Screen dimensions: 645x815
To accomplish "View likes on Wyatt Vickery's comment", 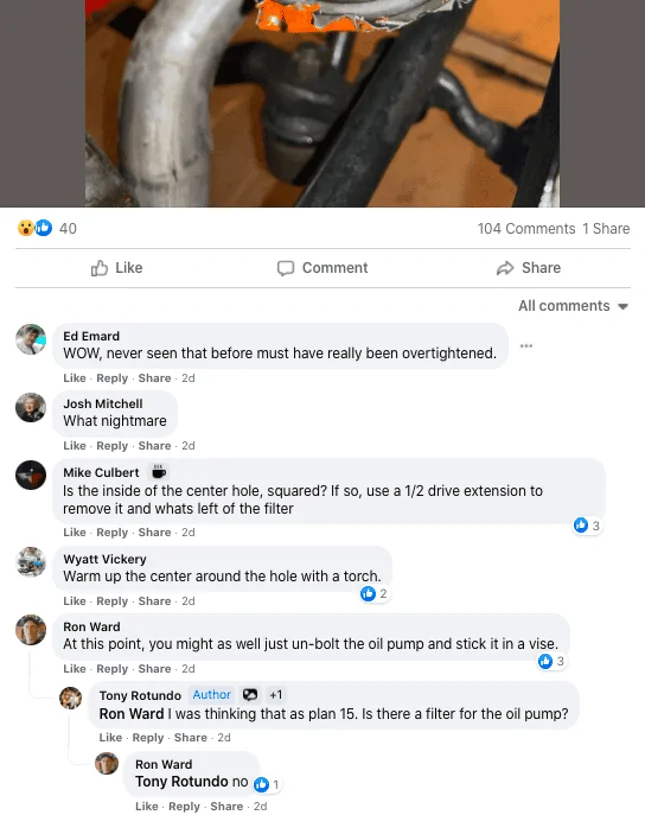I will click(x=374, y=594).
